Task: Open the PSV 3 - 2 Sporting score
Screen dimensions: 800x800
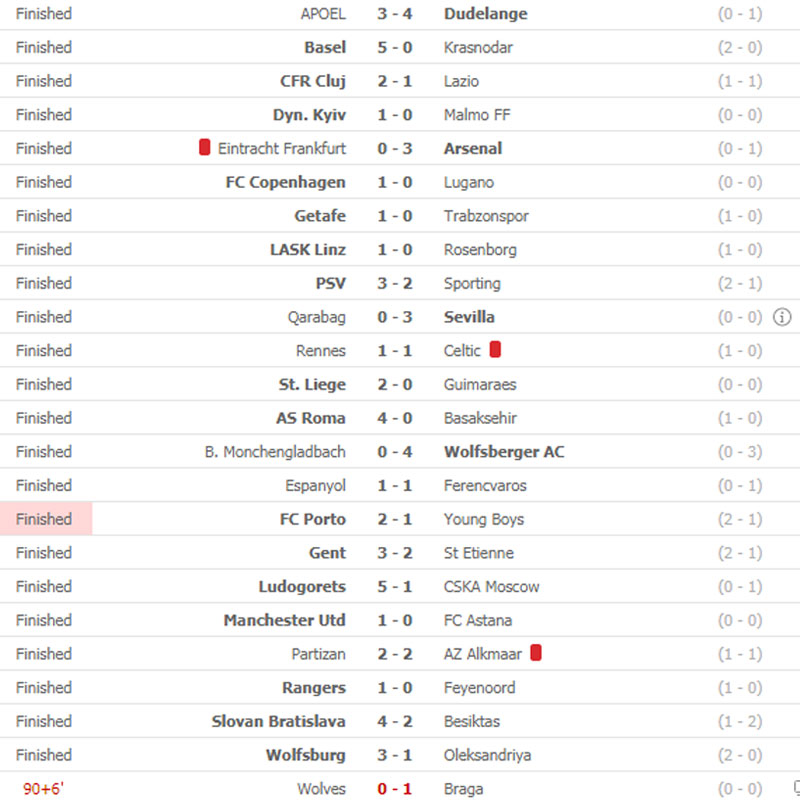Action: [394, 283]
